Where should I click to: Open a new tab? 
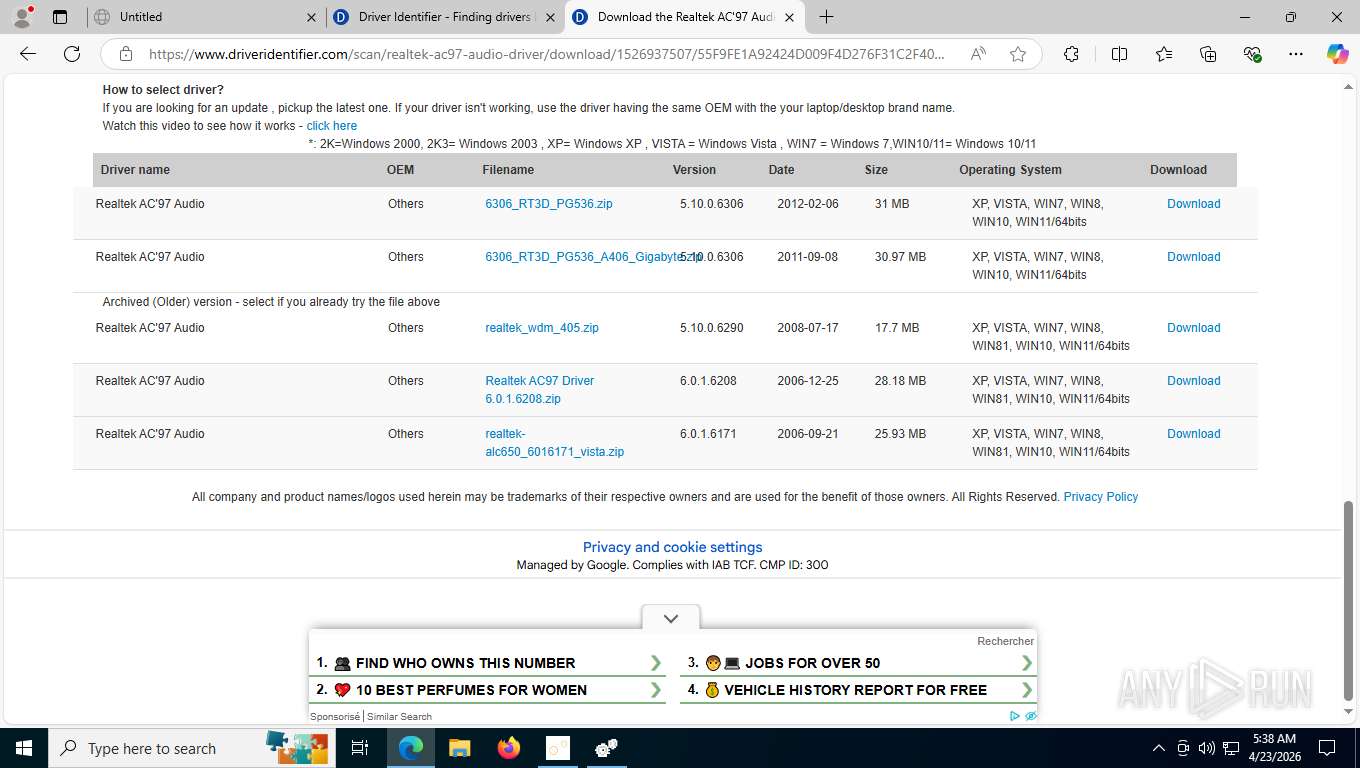(826, 17)
